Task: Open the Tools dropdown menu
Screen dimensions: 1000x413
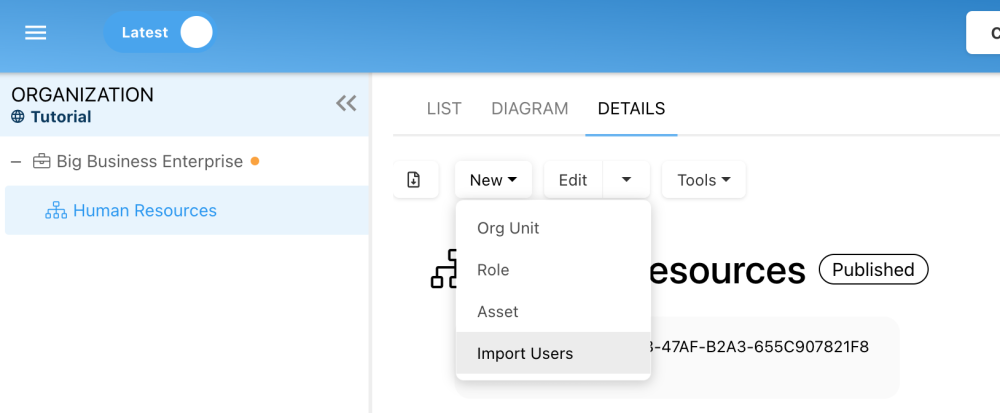Action: (703, 180)
